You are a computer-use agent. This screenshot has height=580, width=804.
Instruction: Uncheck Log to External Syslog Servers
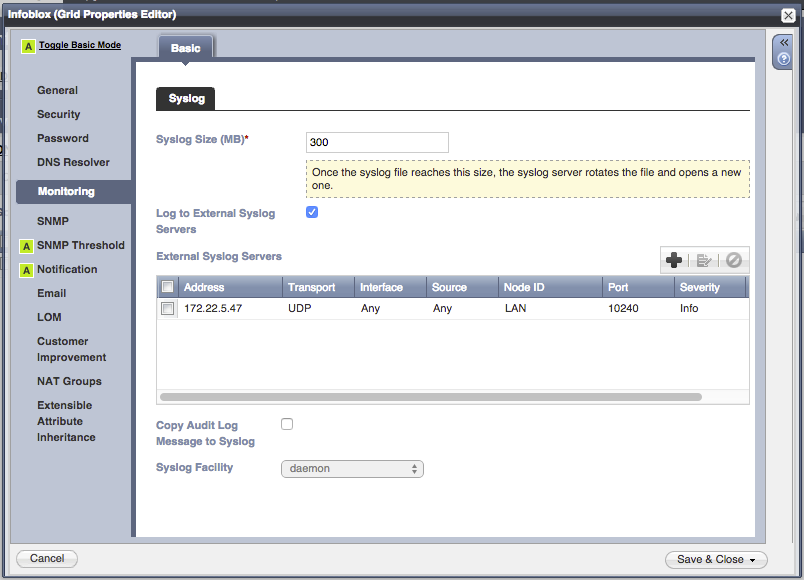click(312, 212)
